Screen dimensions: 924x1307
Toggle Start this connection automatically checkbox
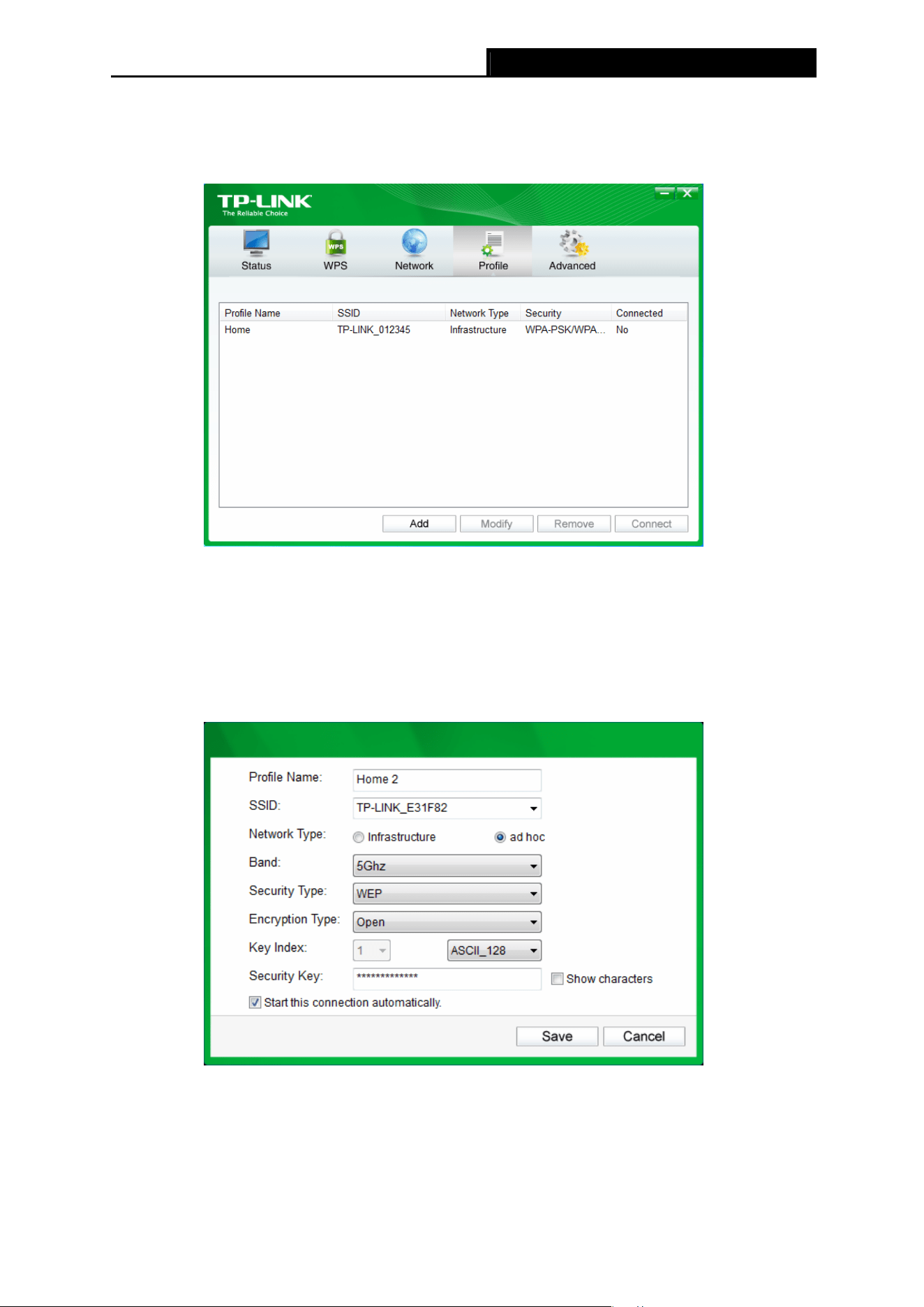(255, 1003)
